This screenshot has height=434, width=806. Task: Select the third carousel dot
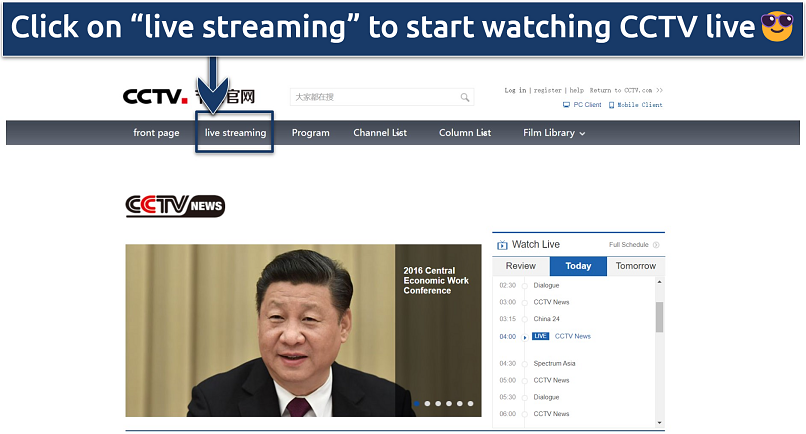coord(438,404)
